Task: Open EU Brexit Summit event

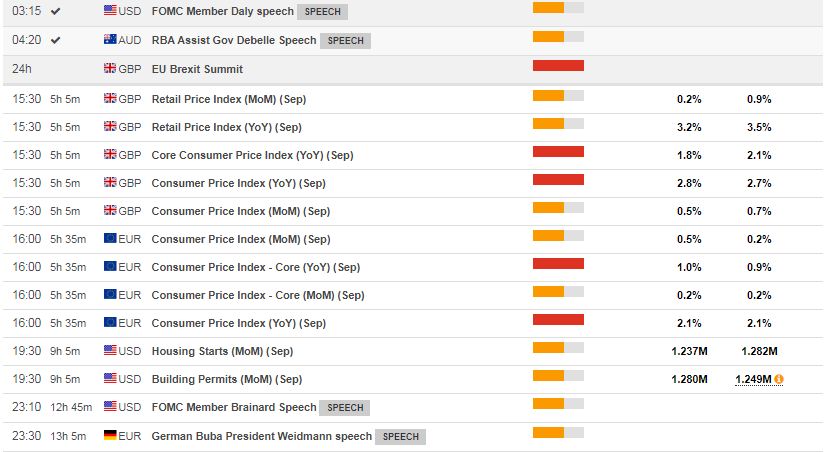Action: click(197, 69)
